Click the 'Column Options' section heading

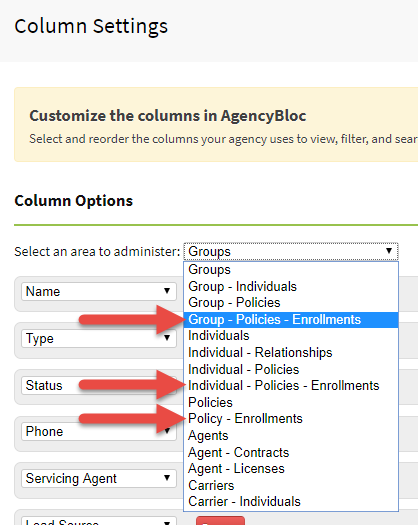[74, 201]
